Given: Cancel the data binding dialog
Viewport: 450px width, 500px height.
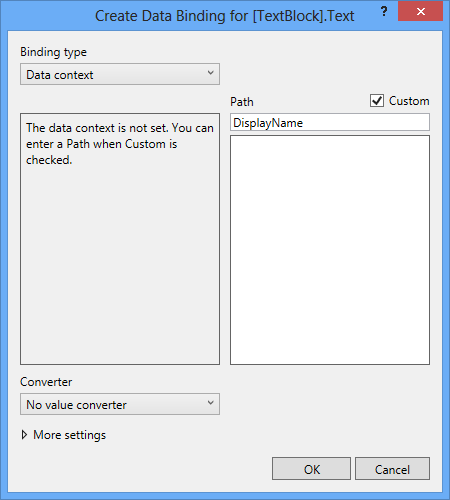Looking at the screenshot, I should 392,469.
